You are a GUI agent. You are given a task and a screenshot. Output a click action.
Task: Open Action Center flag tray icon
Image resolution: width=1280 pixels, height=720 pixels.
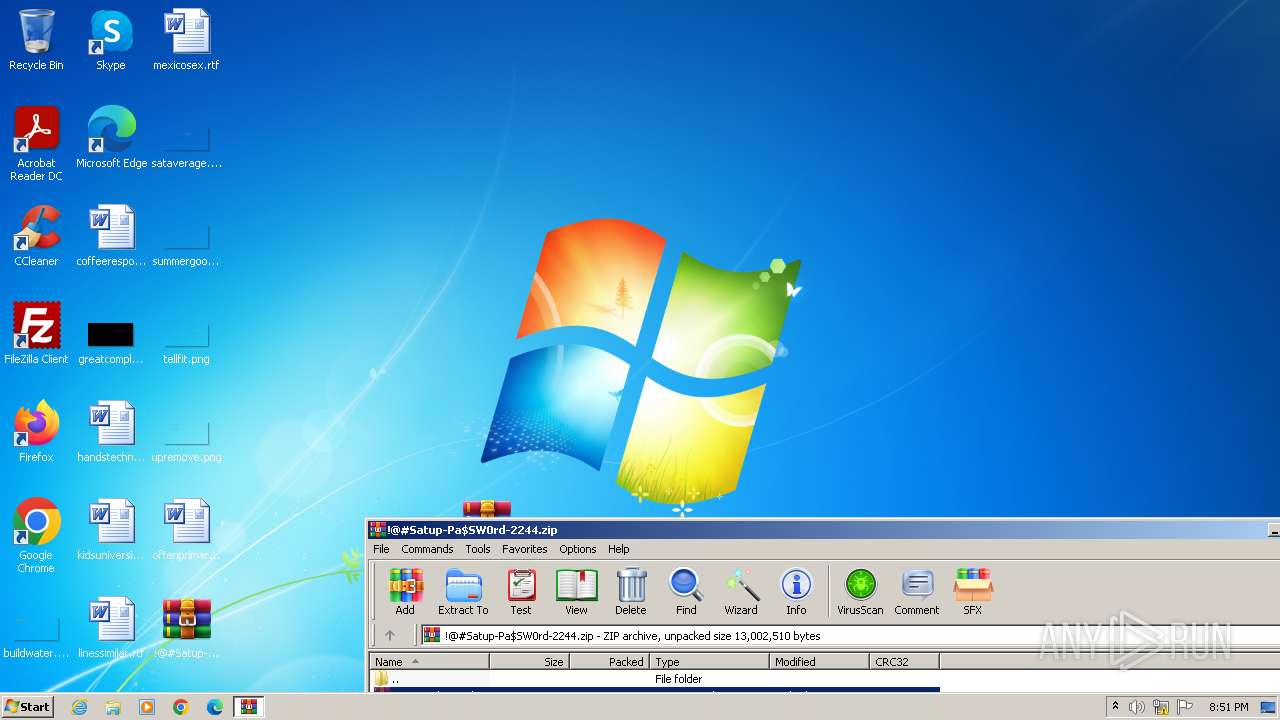1185,707
